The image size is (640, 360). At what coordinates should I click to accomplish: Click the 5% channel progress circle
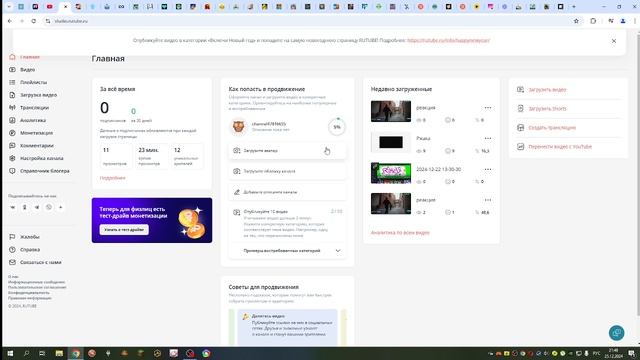pyautogui.click(x=337, y=127)
